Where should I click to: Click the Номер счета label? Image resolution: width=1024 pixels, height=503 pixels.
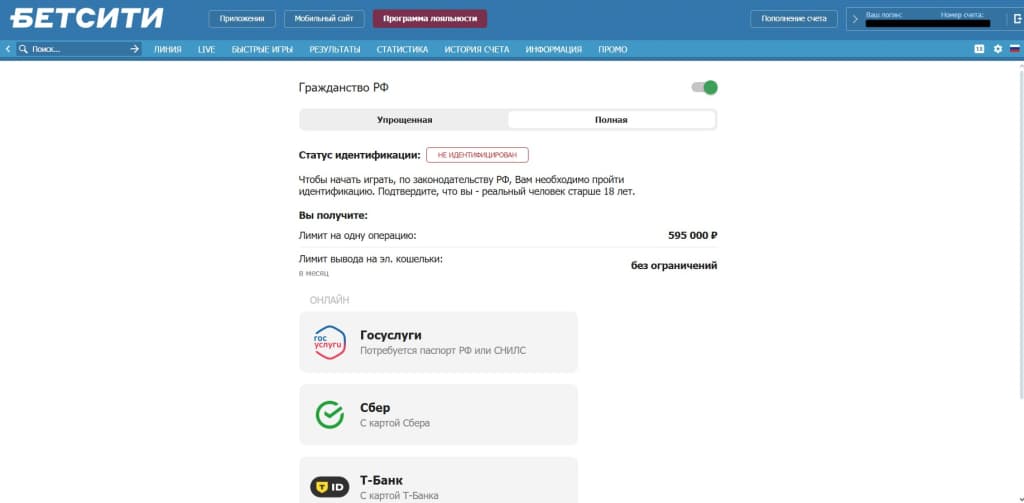coord(962,14)
